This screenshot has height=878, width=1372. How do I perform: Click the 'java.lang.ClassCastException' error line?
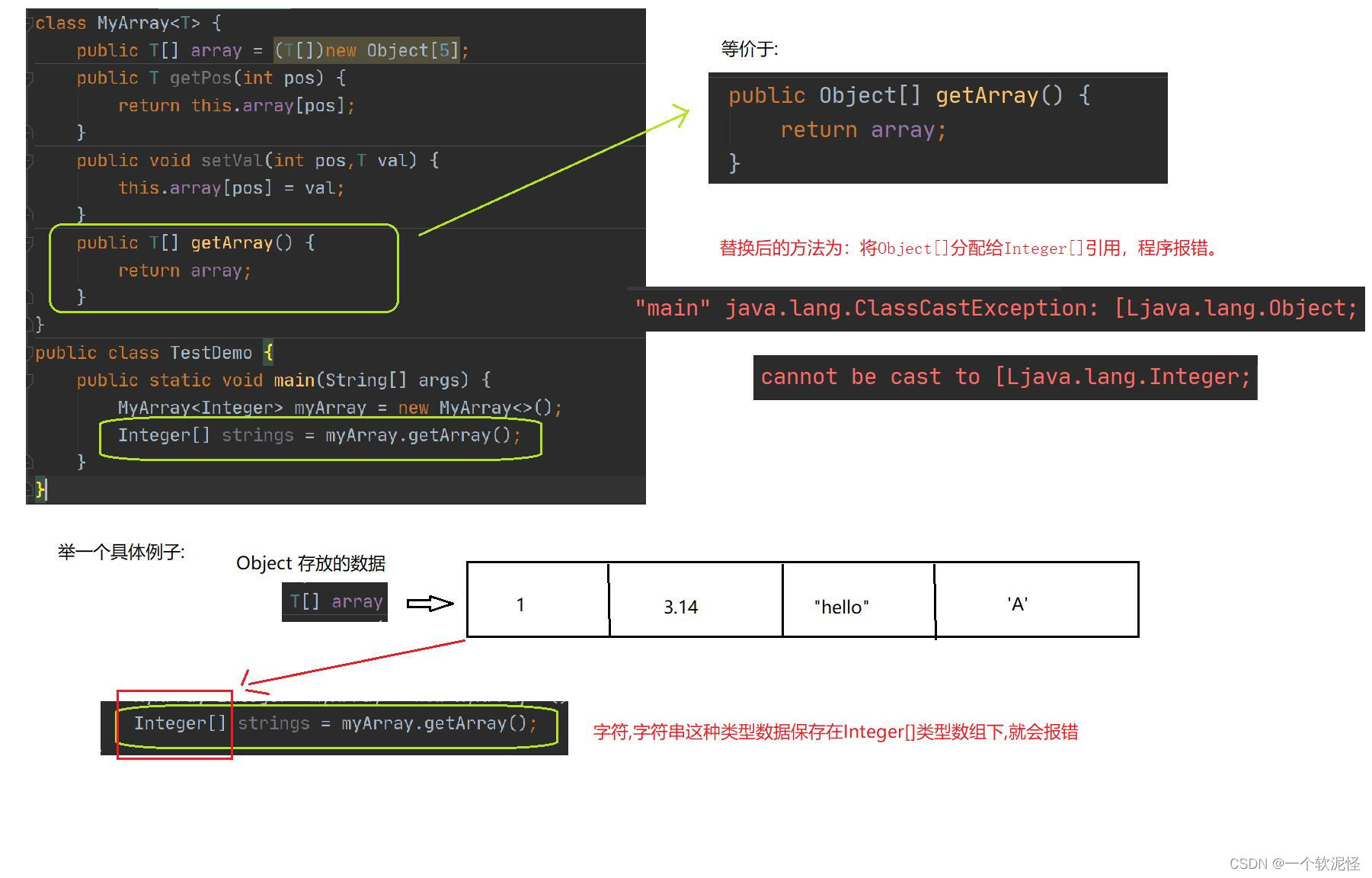[x=996, y=308]
